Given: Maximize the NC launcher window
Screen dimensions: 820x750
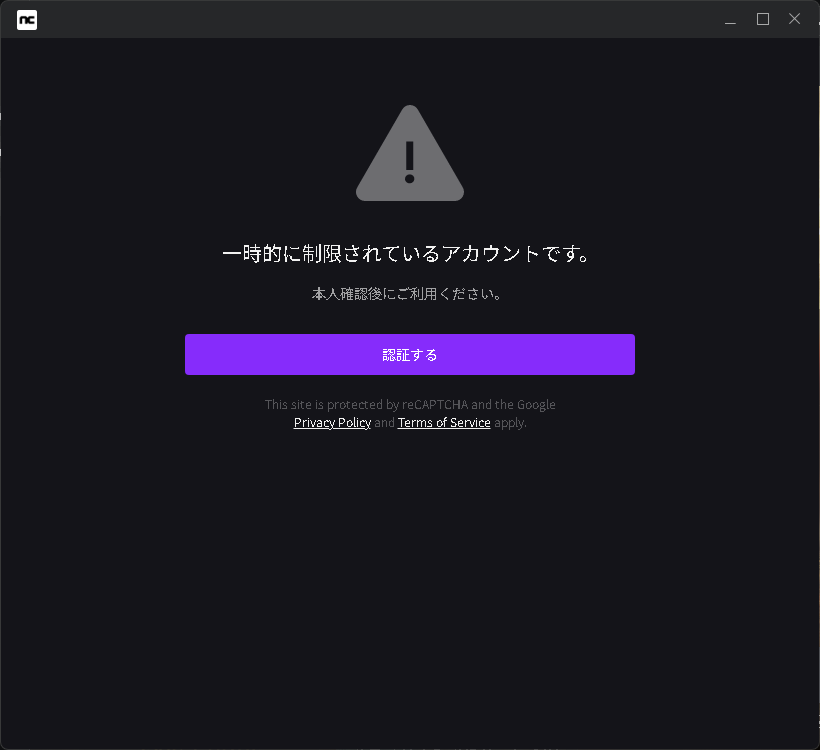Looking at the screenshot, I should tap(763, 19).
